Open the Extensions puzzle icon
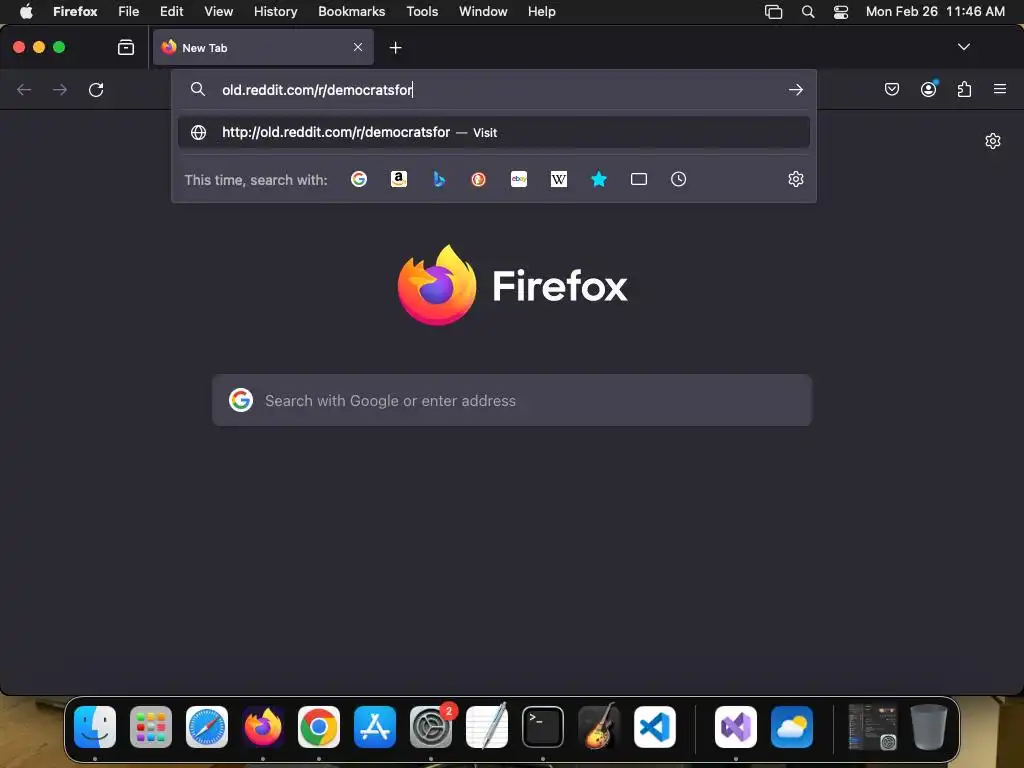1024x768 pixels. pos(965,89)
